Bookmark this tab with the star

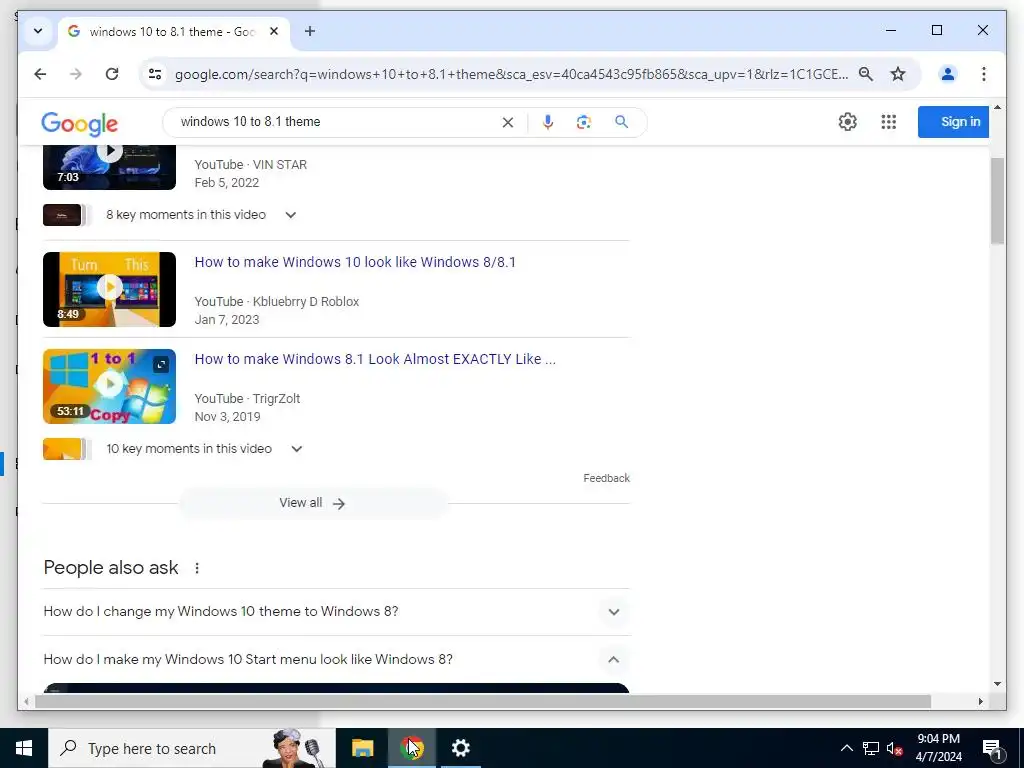pyautogui.click(x=898, y=74)
